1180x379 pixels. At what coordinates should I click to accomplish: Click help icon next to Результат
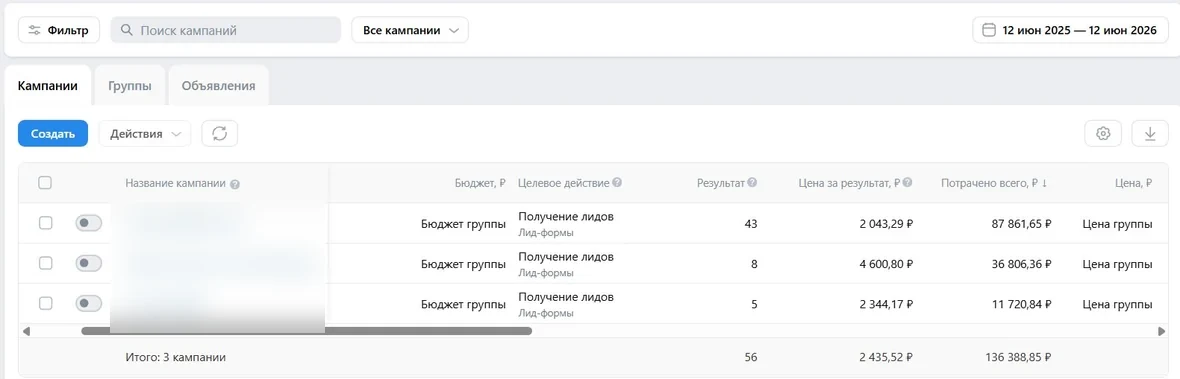click(x=753, y=183)
